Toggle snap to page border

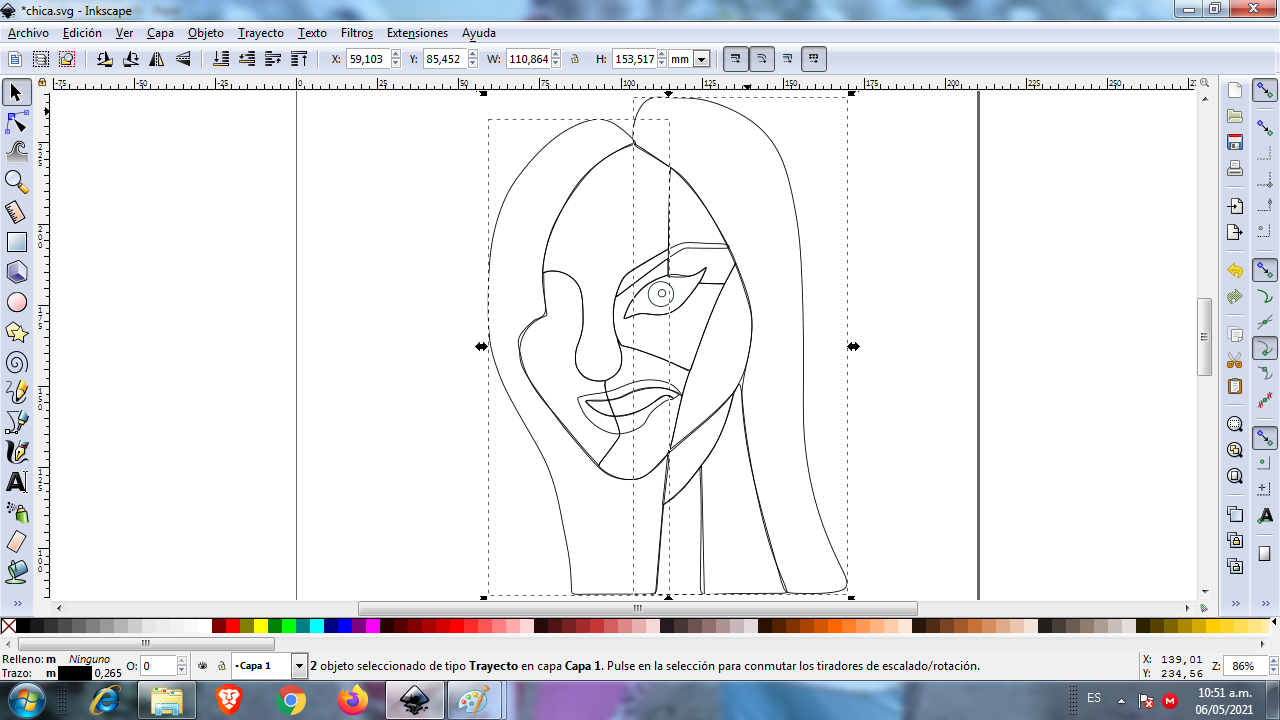[x=1265, y=553]
